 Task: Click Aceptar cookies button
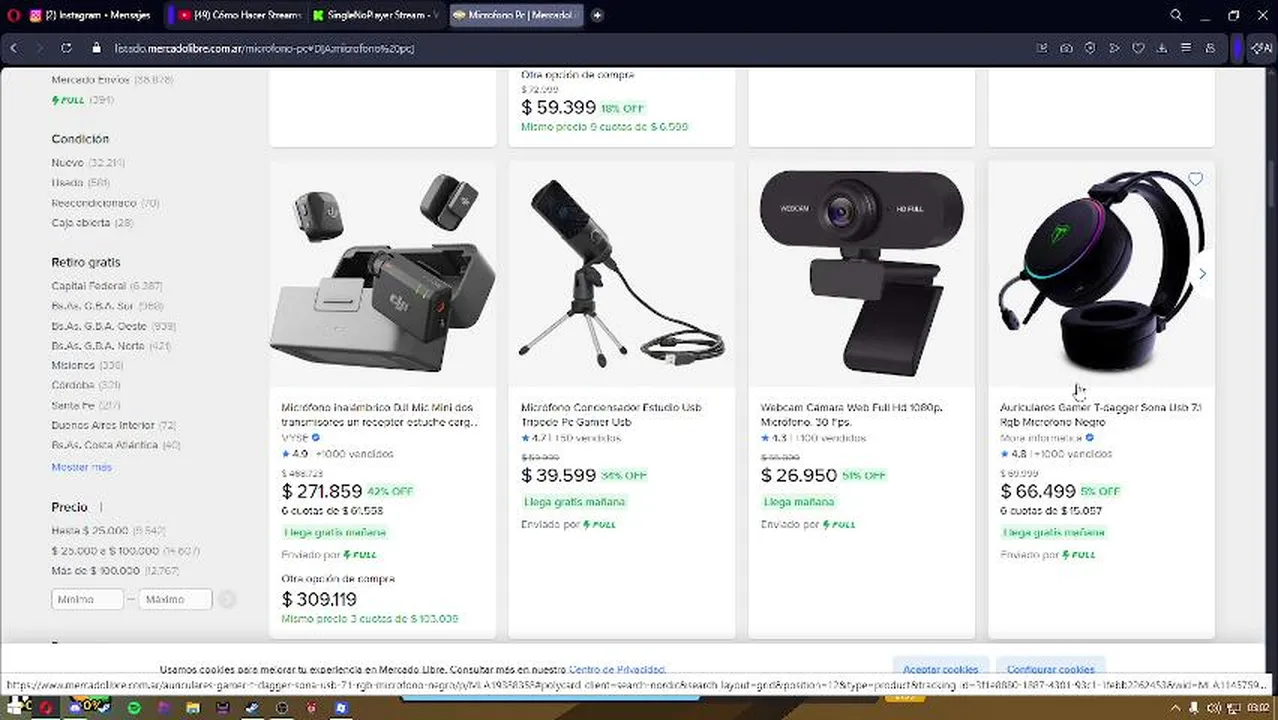[x=940, y=669]
